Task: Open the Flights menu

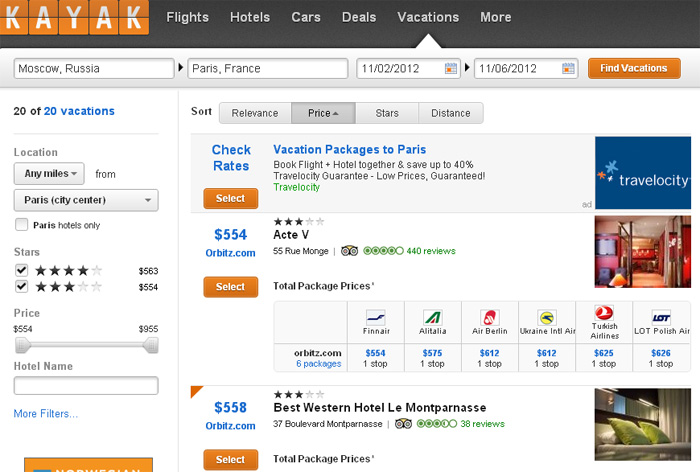Action: coord(188,17)
